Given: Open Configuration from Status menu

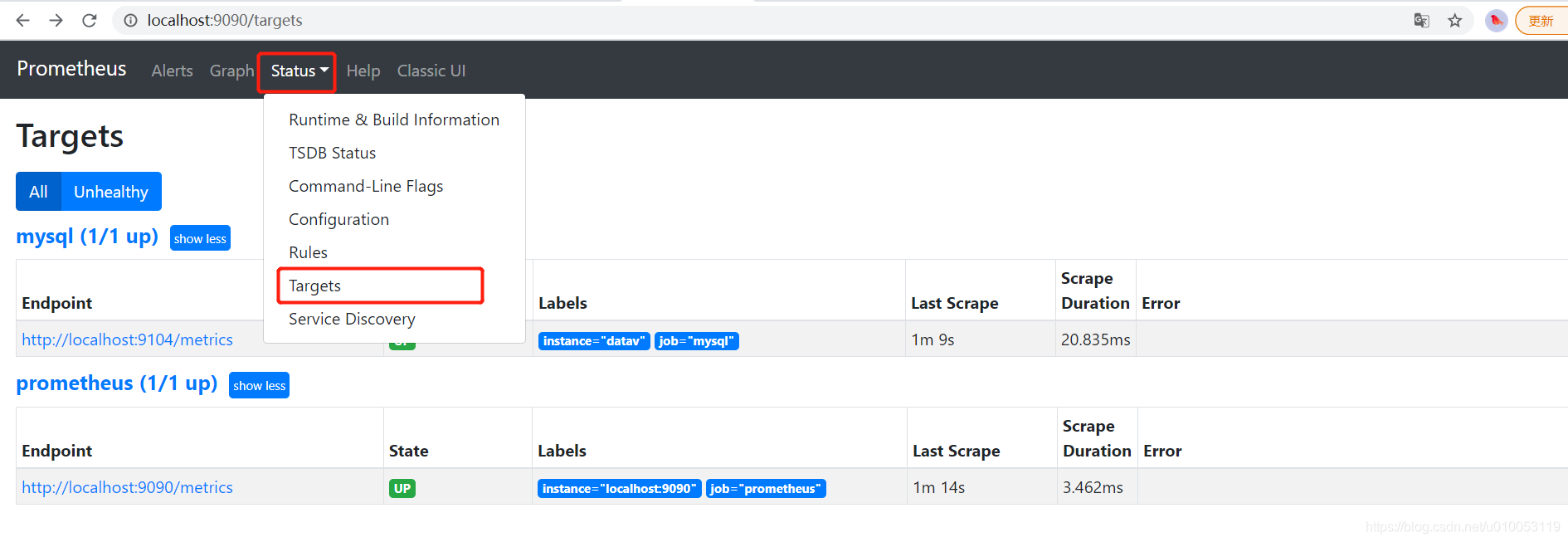Looking at the screenshot, I should click(x=394, y=219).
